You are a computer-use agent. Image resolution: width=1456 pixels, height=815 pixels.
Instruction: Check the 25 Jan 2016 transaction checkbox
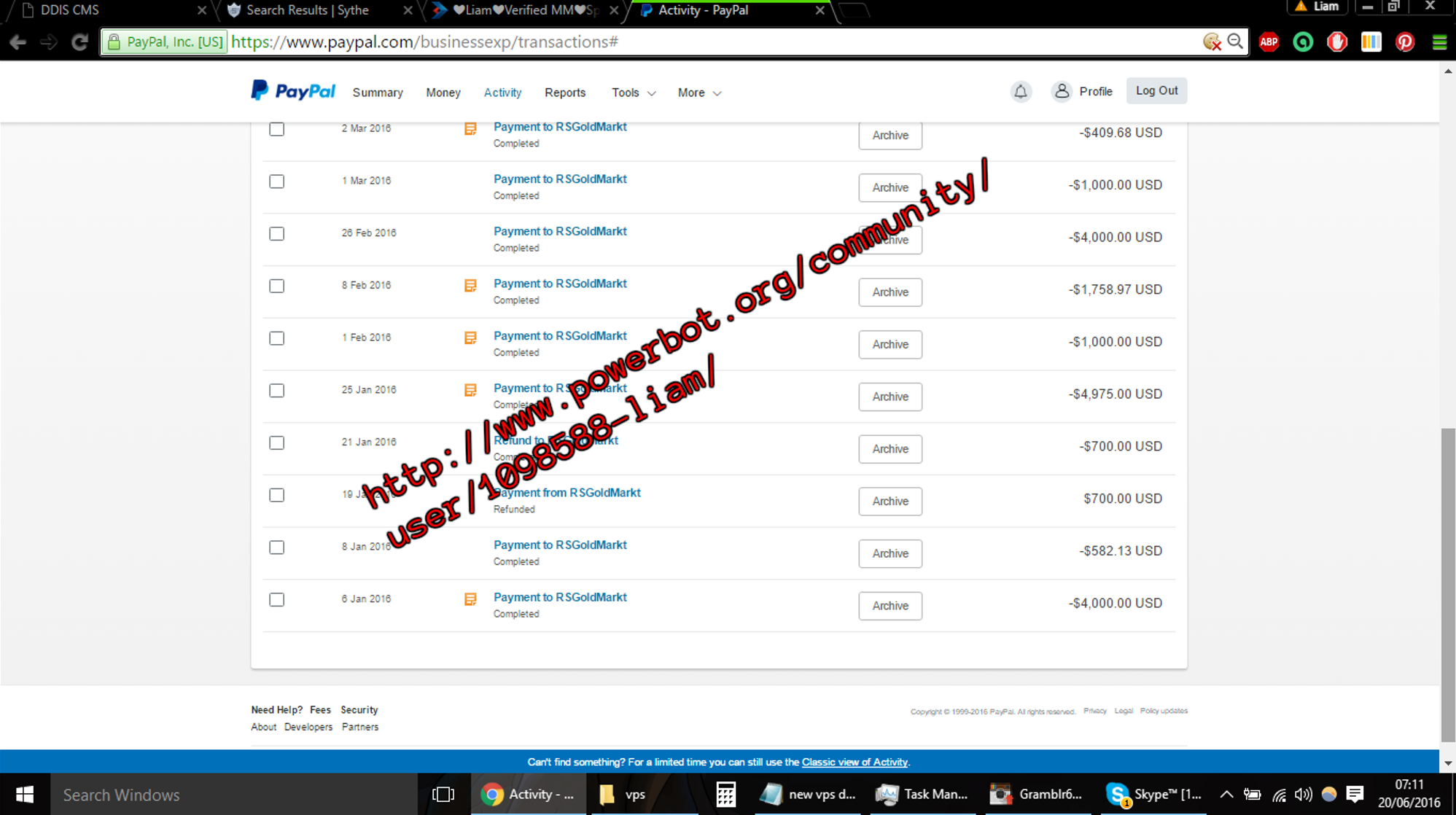pos(276,391)
